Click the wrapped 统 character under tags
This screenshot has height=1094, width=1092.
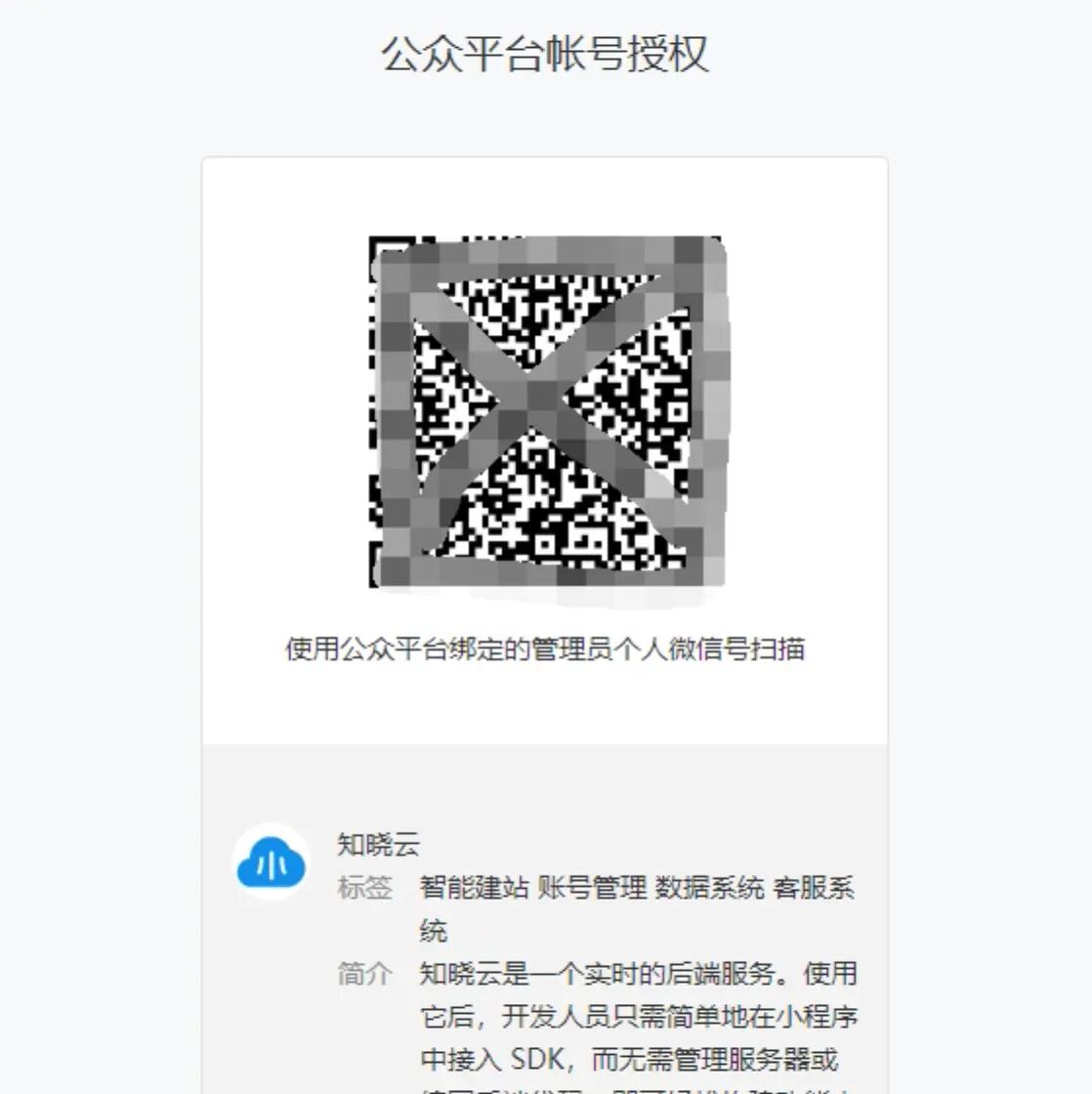pyautogui.click(x=434, y=932)
